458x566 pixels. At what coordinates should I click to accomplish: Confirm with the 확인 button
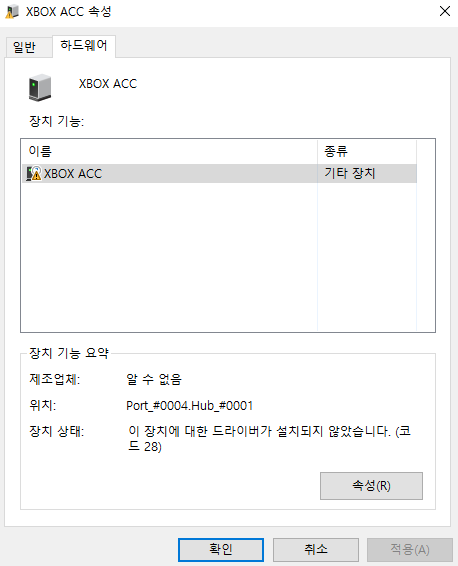tap(221, 549)
